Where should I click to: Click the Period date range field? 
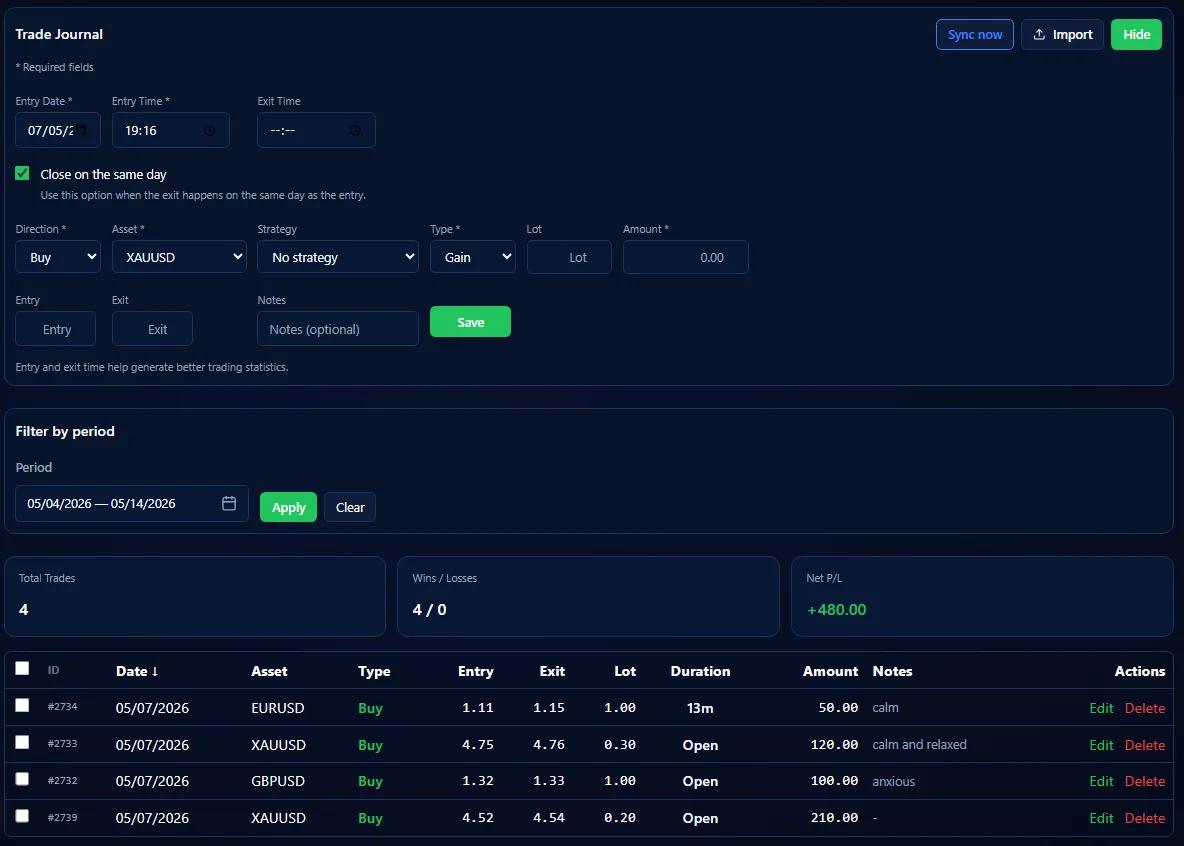[x=132, y=503]
